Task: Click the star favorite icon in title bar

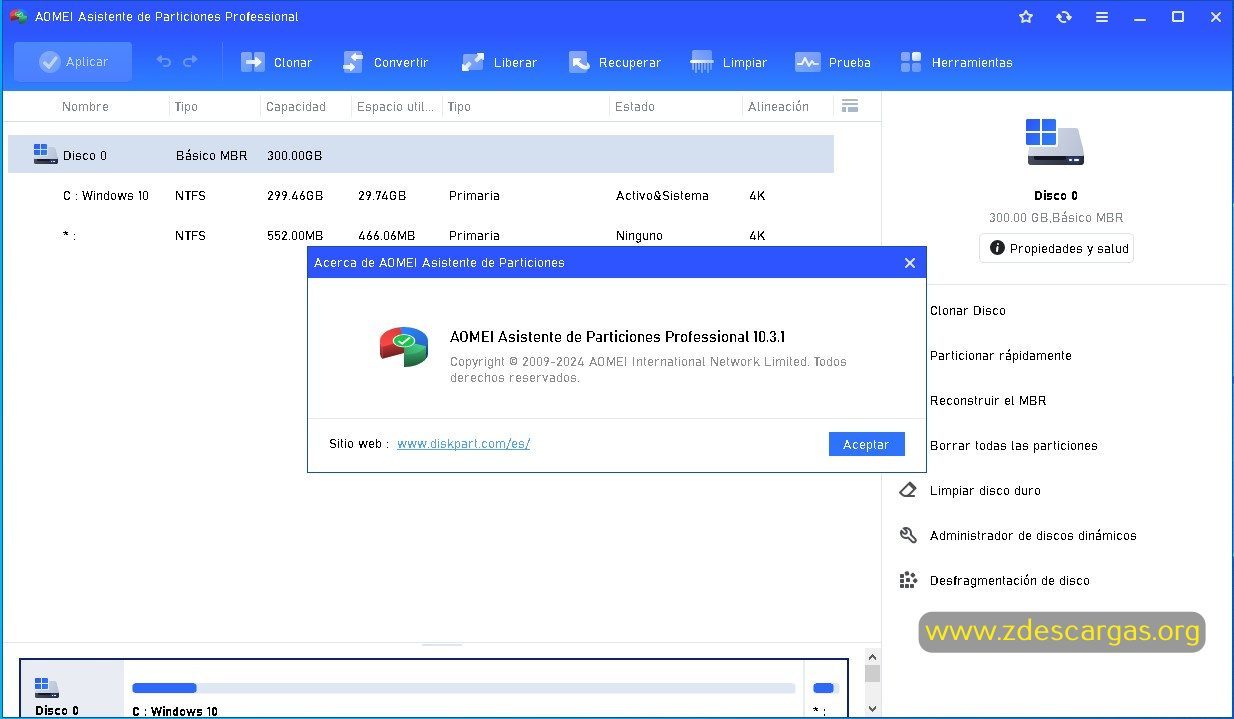Action: click(x=1025, y=17)
